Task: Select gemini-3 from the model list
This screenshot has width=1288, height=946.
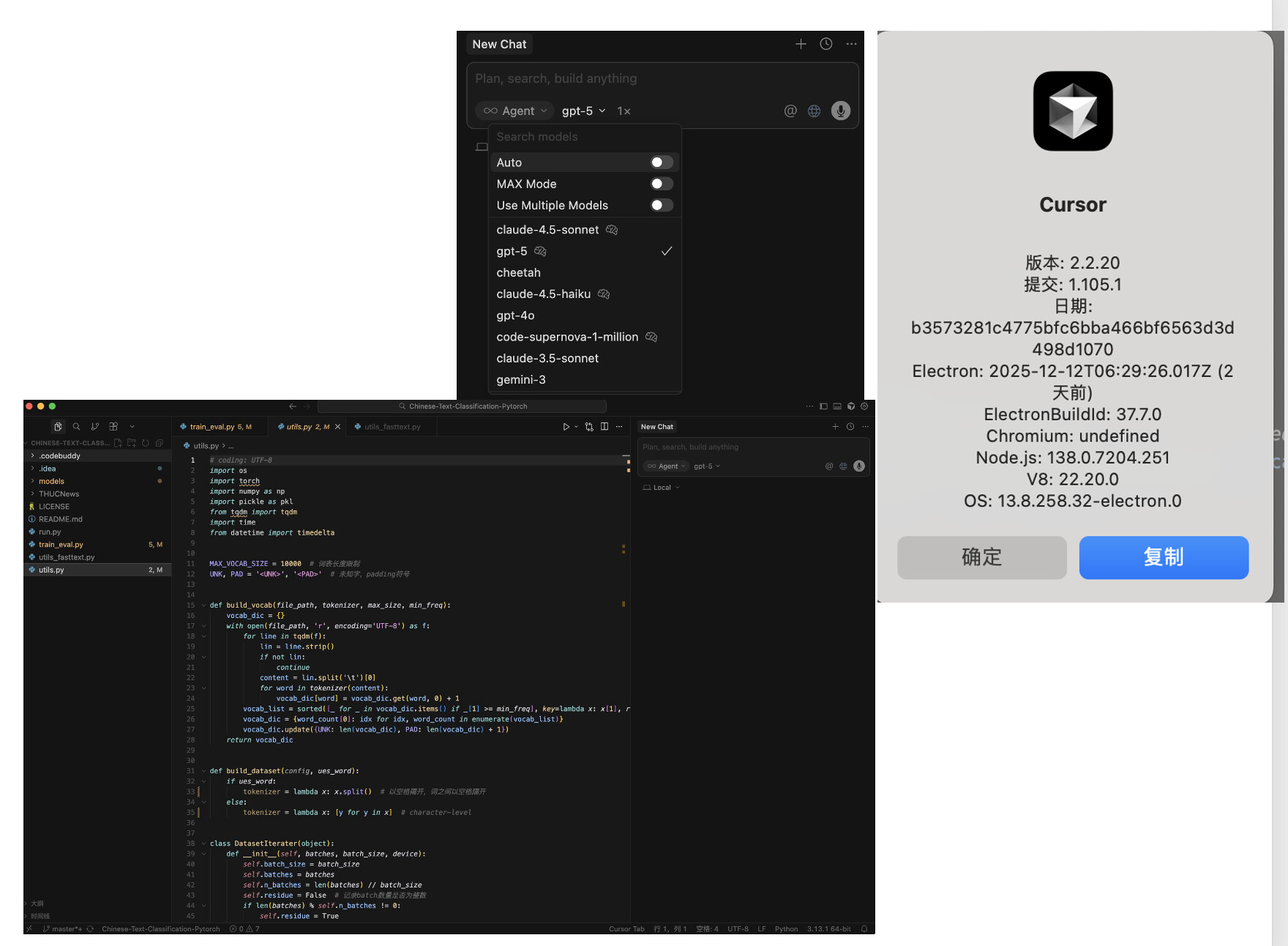Action: coord(585,380)
